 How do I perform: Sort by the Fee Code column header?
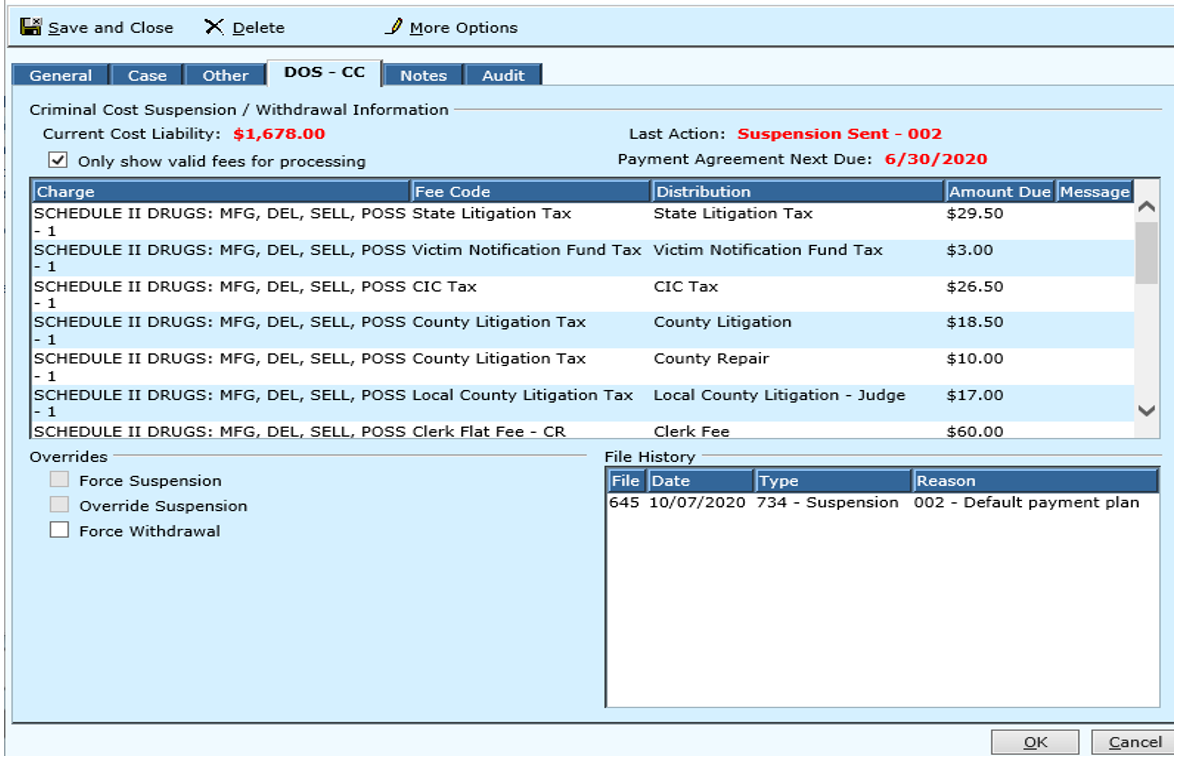(531, 192)
